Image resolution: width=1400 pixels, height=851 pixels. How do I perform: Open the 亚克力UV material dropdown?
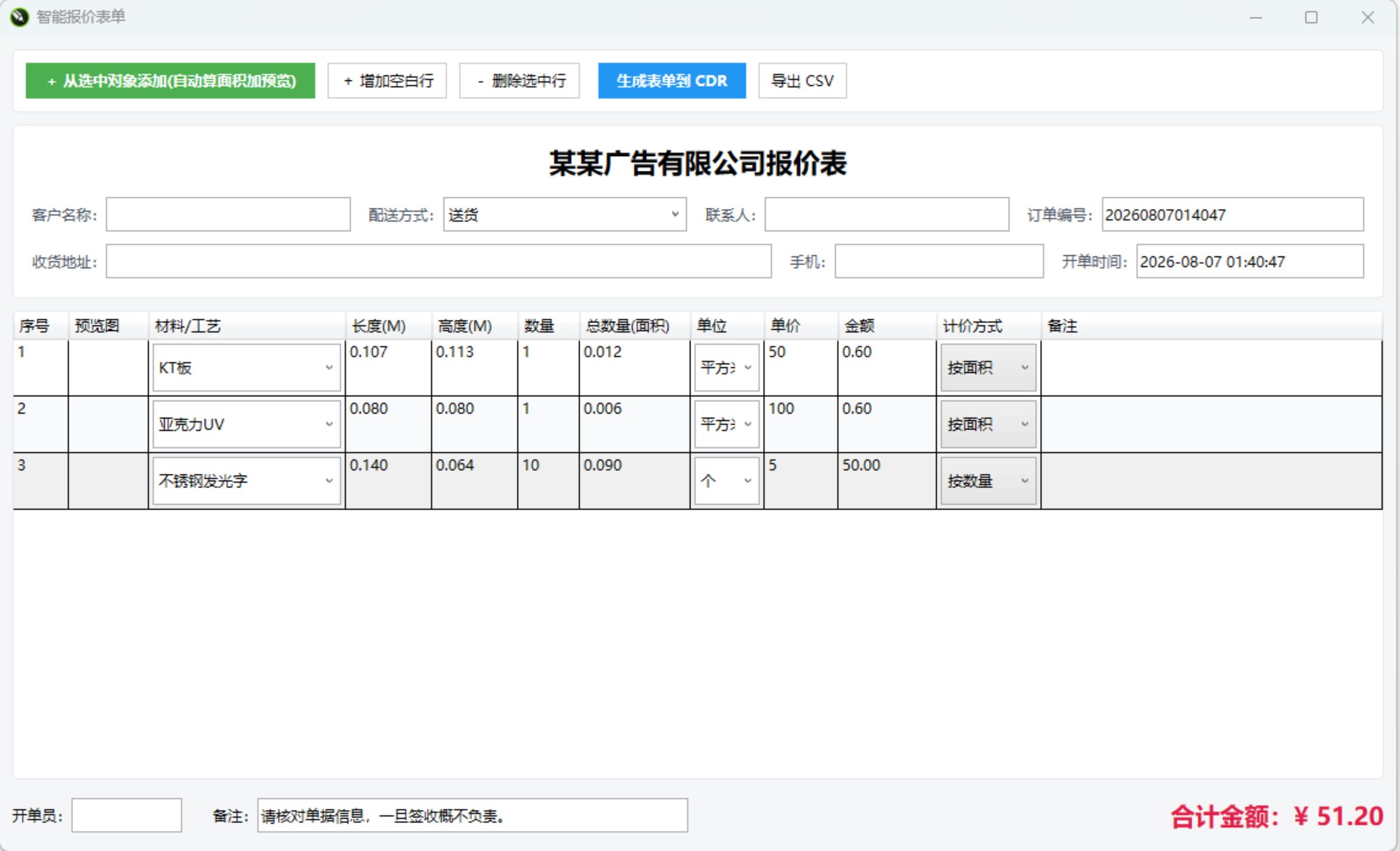click(x=247, y=424)
